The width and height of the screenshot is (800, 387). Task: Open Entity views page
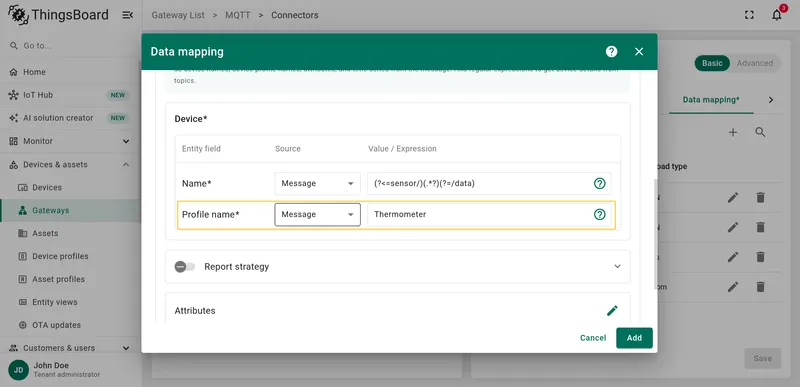tap(70, 302)
